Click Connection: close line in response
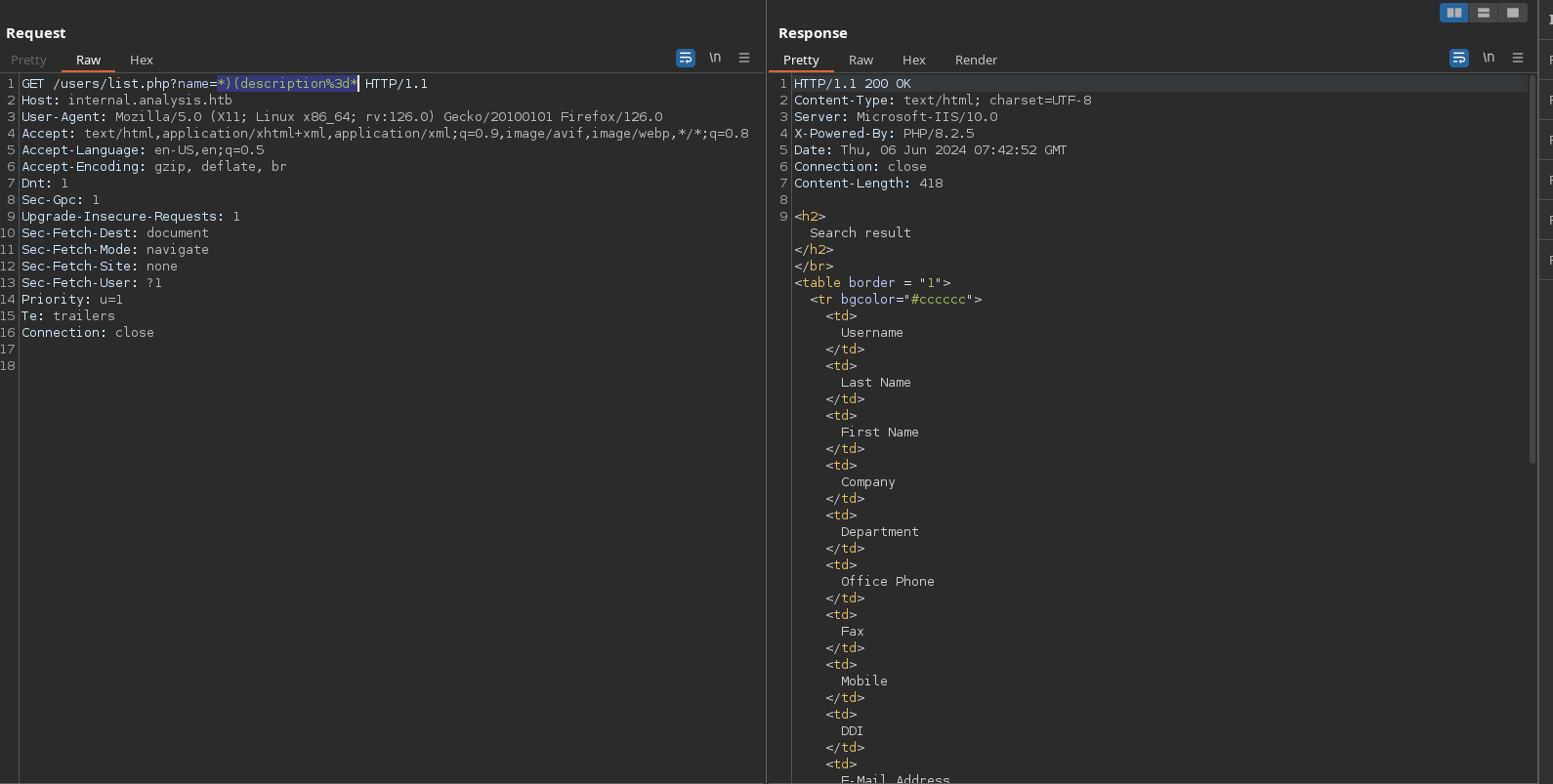The width and height of the screenshot is (1553, 784). pos(860,167)
